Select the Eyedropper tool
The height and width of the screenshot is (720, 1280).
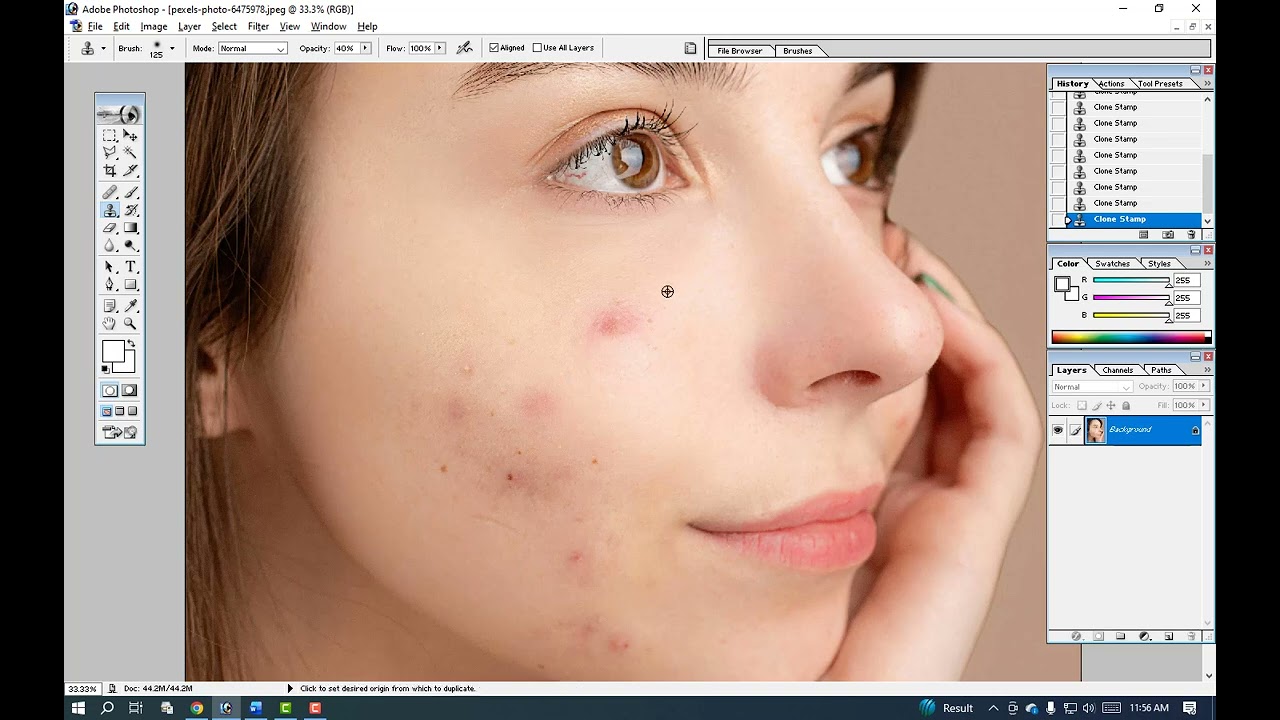(130, 306)
